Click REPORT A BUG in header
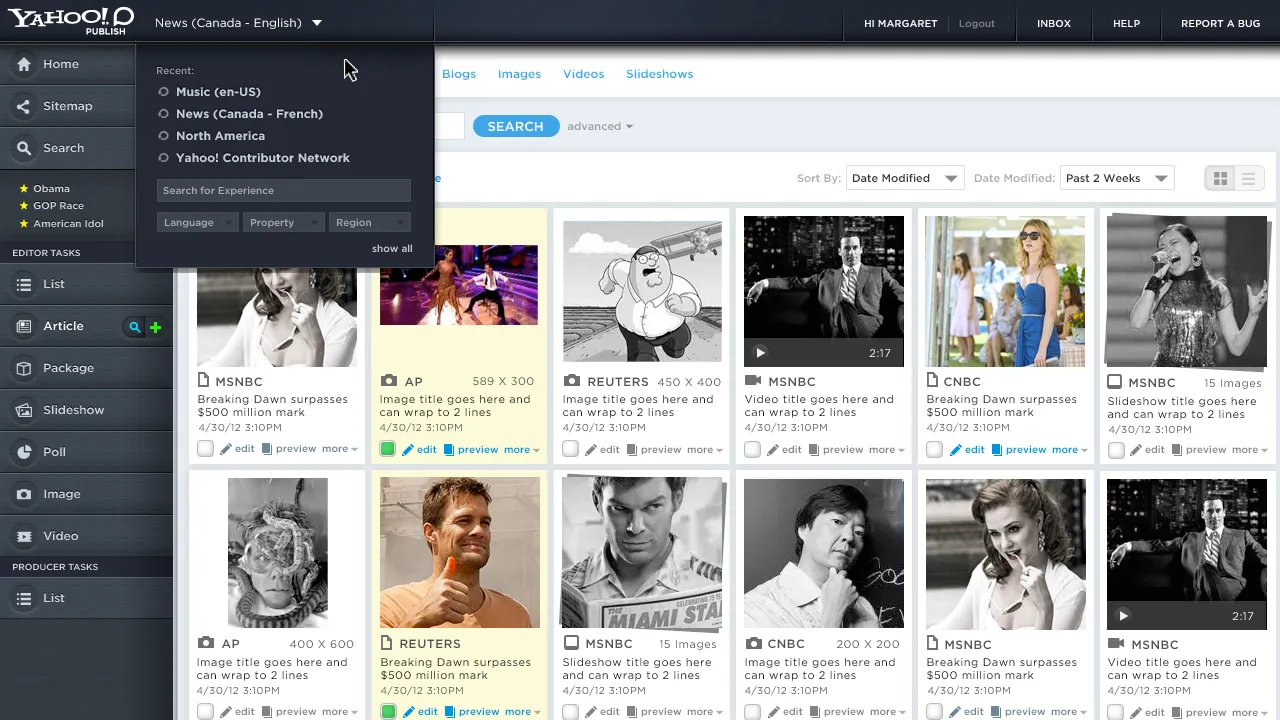The height and width of the screenshot is (720, 1280). [1220, 23]
